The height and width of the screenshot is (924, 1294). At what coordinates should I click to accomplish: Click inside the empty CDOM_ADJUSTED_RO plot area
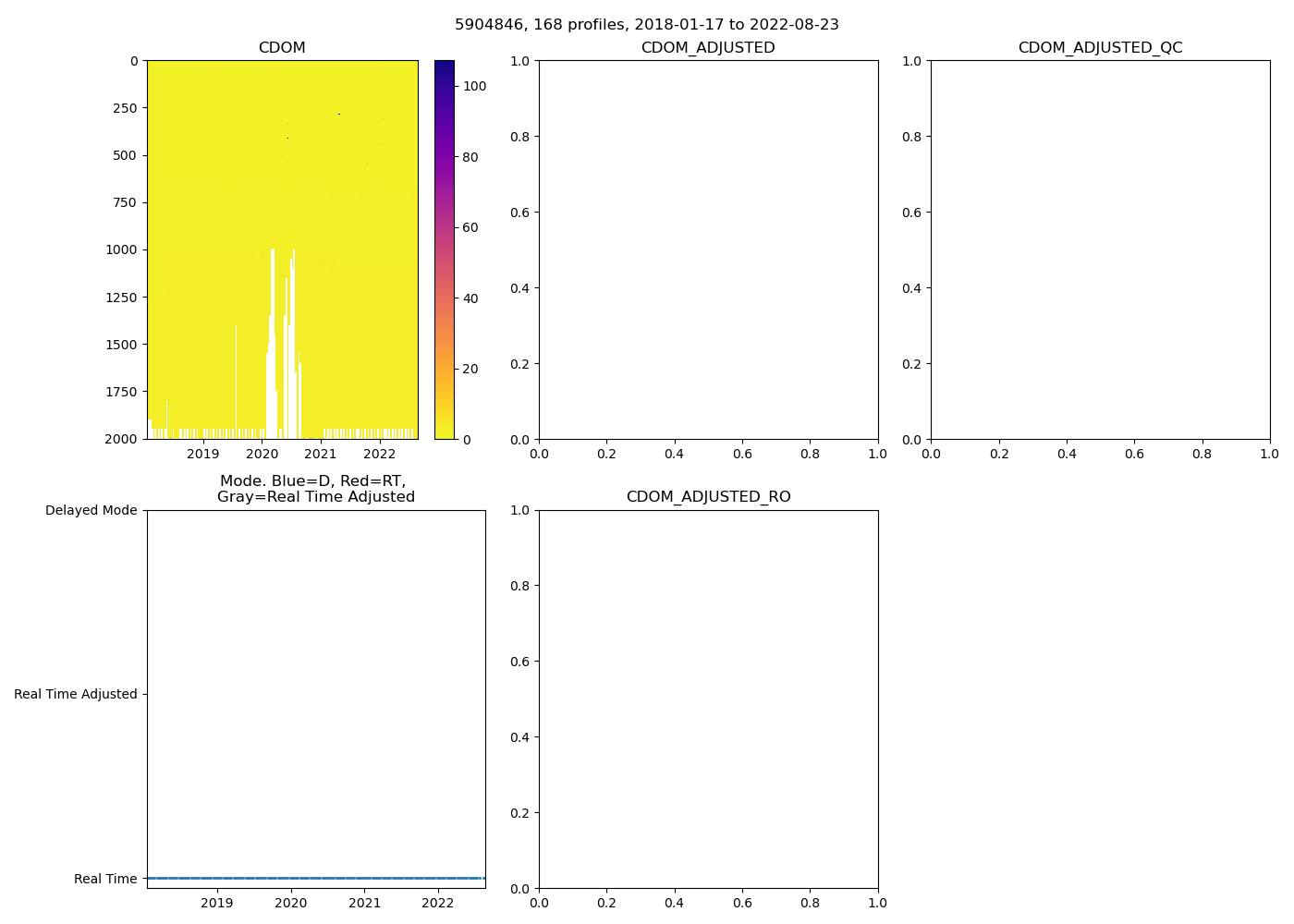click(x=708, y=699)
